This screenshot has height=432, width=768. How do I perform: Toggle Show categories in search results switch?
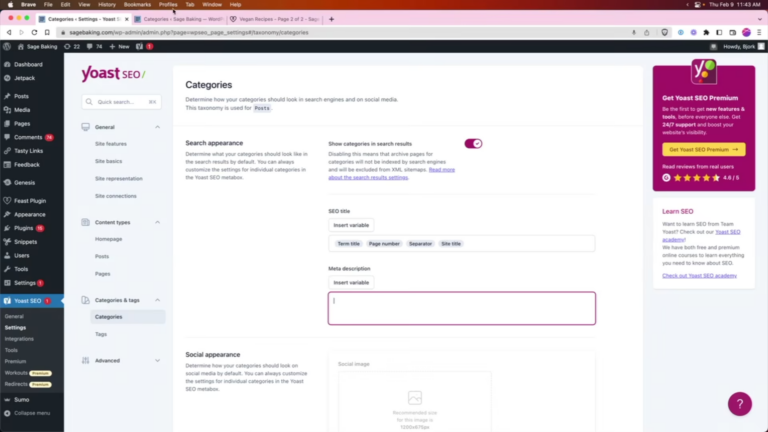point(473,144)
